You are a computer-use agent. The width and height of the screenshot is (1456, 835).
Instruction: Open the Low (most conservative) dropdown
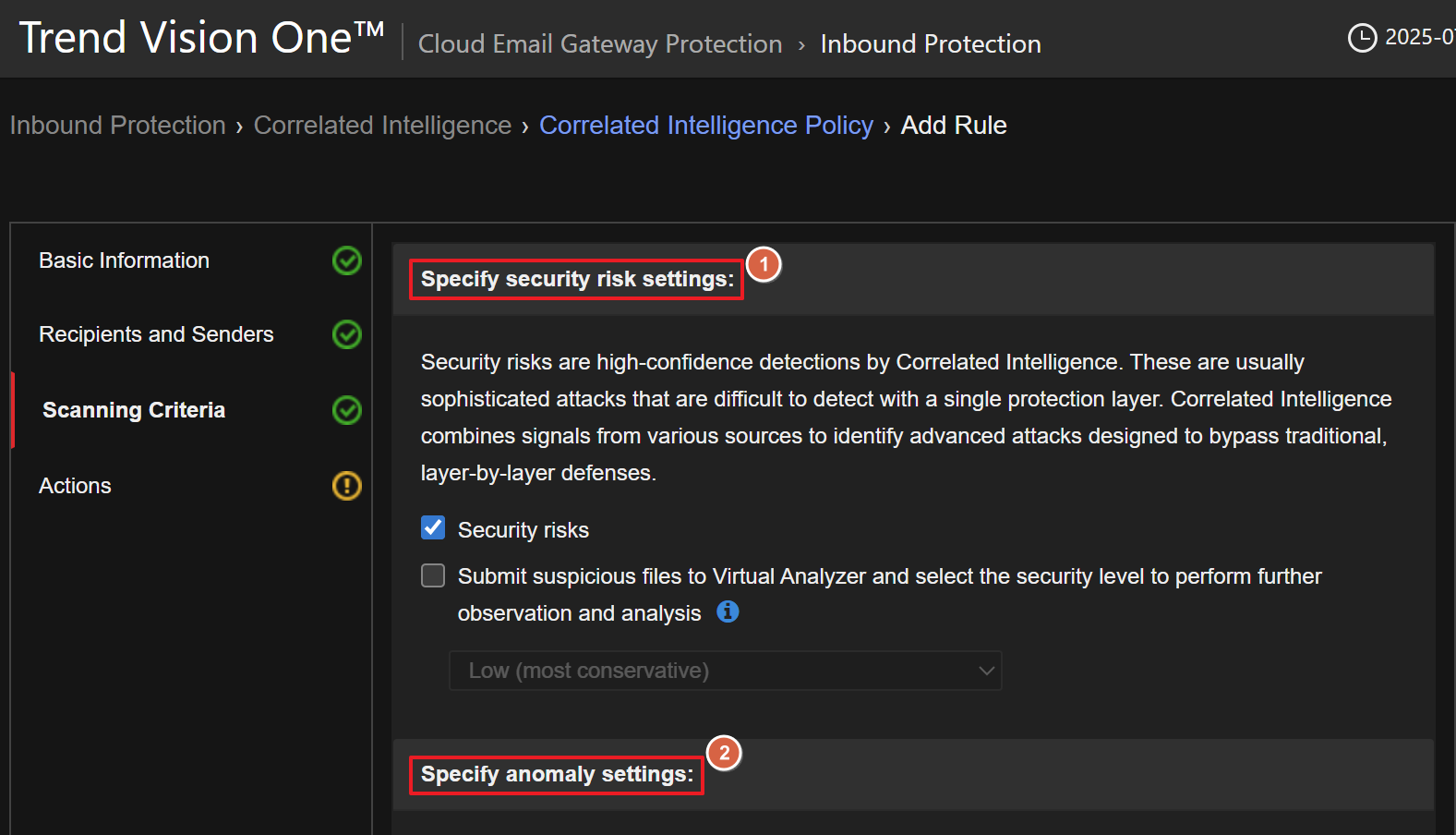click(x=724, y=671)
